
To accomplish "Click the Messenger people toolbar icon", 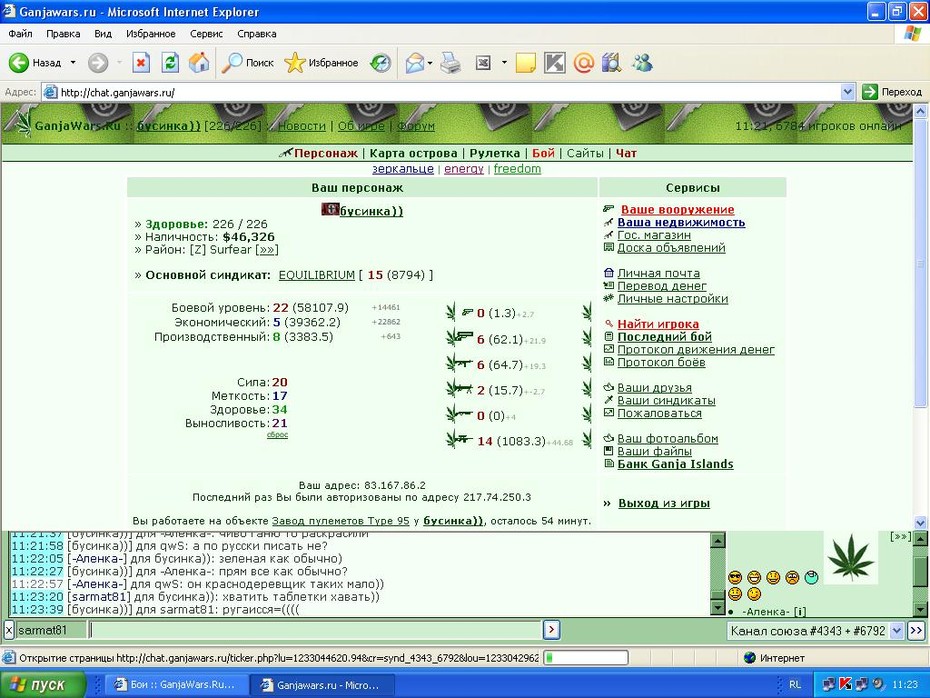I will click(x=642, y=62).
